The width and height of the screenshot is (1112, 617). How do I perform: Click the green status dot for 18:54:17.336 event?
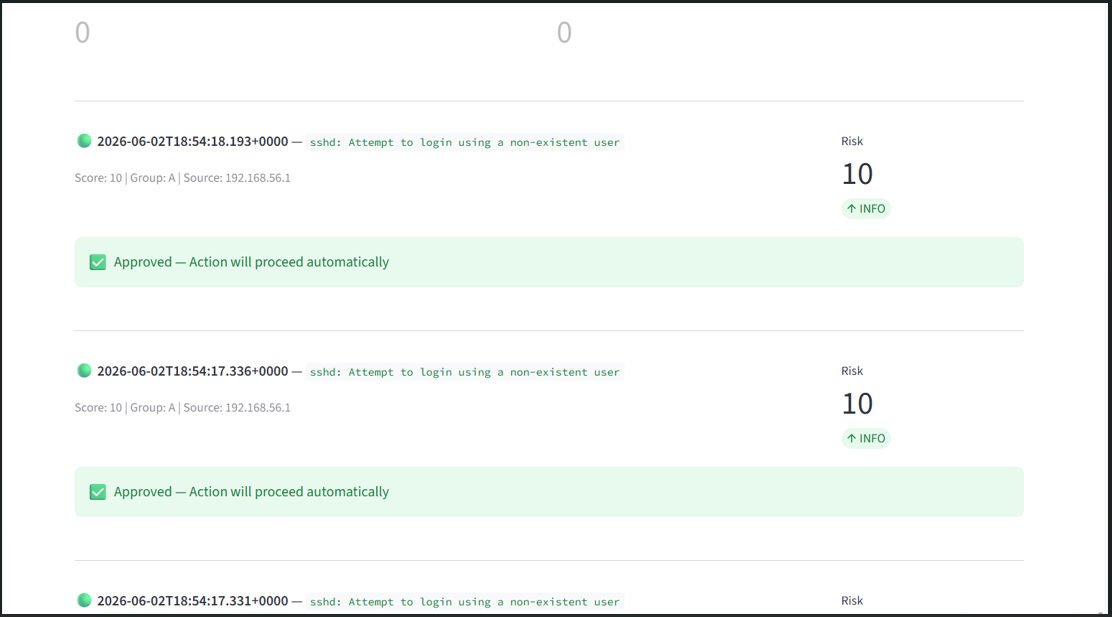[x=84, y=371]
